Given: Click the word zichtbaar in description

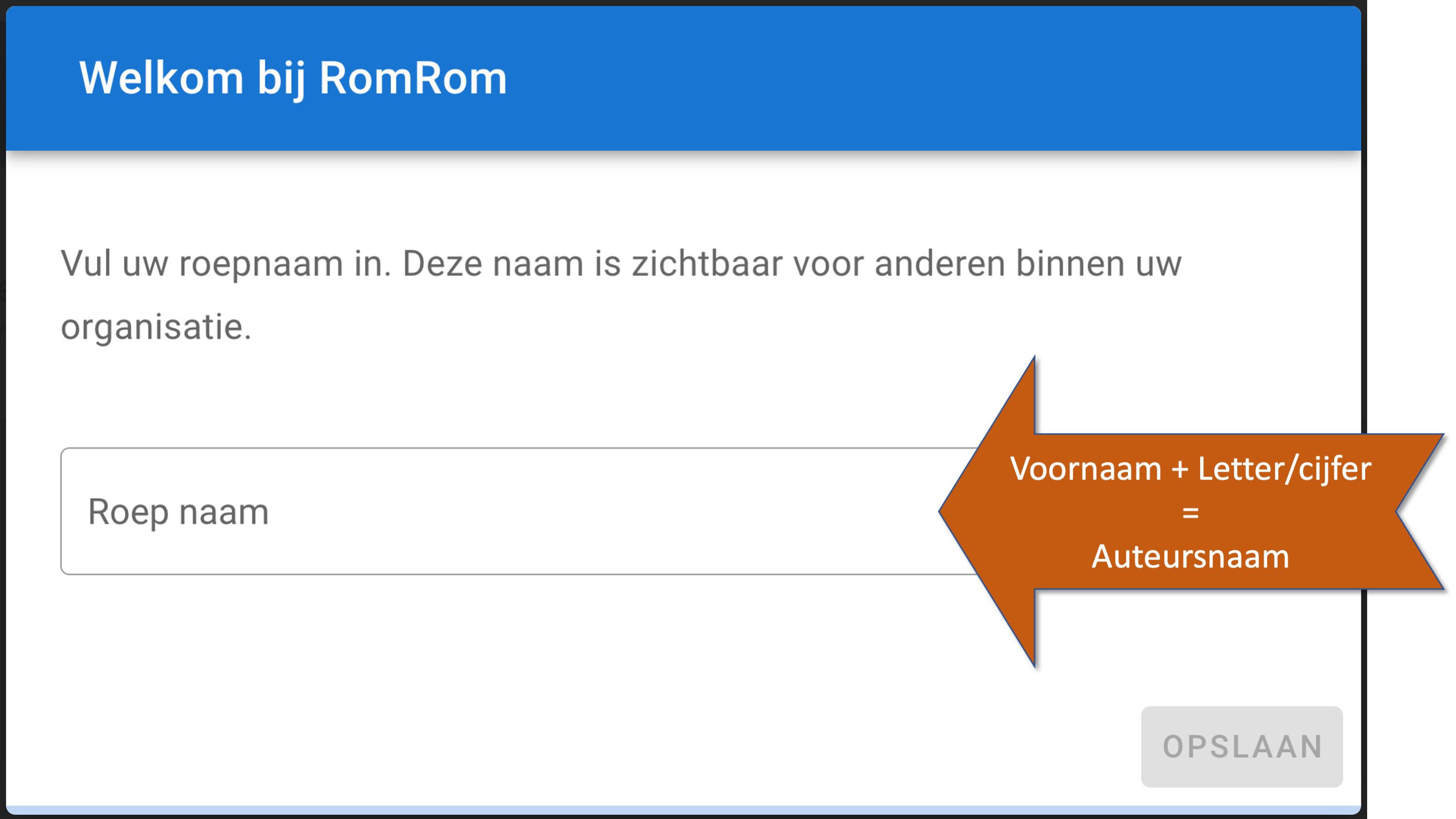Looking at the screenshot, I should coord(706,264).
